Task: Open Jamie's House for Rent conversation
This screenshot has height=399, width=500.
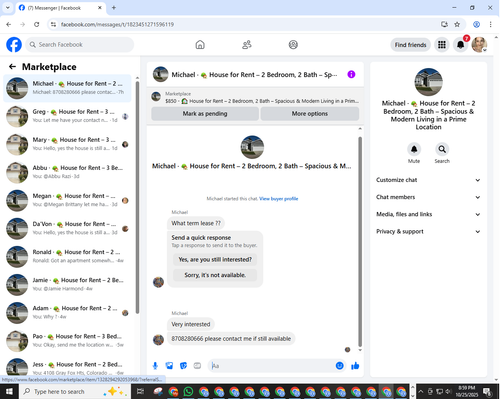Action: [67, 284]
